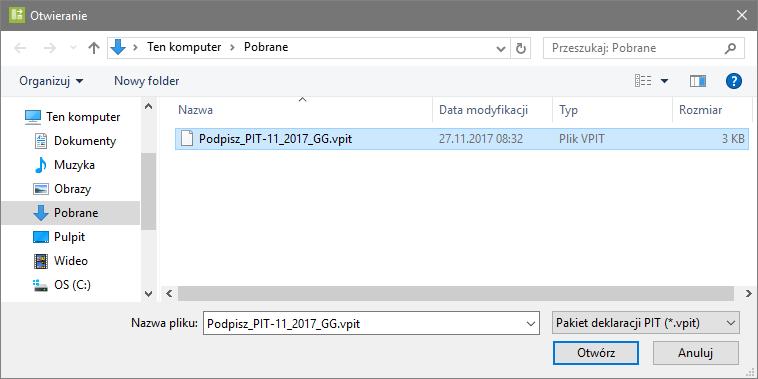Image resolution: width=758 pixels, height=379 pixels.
Task: Select 'Ten komputer' in address breadcrumb
Action: coord(184,47)
